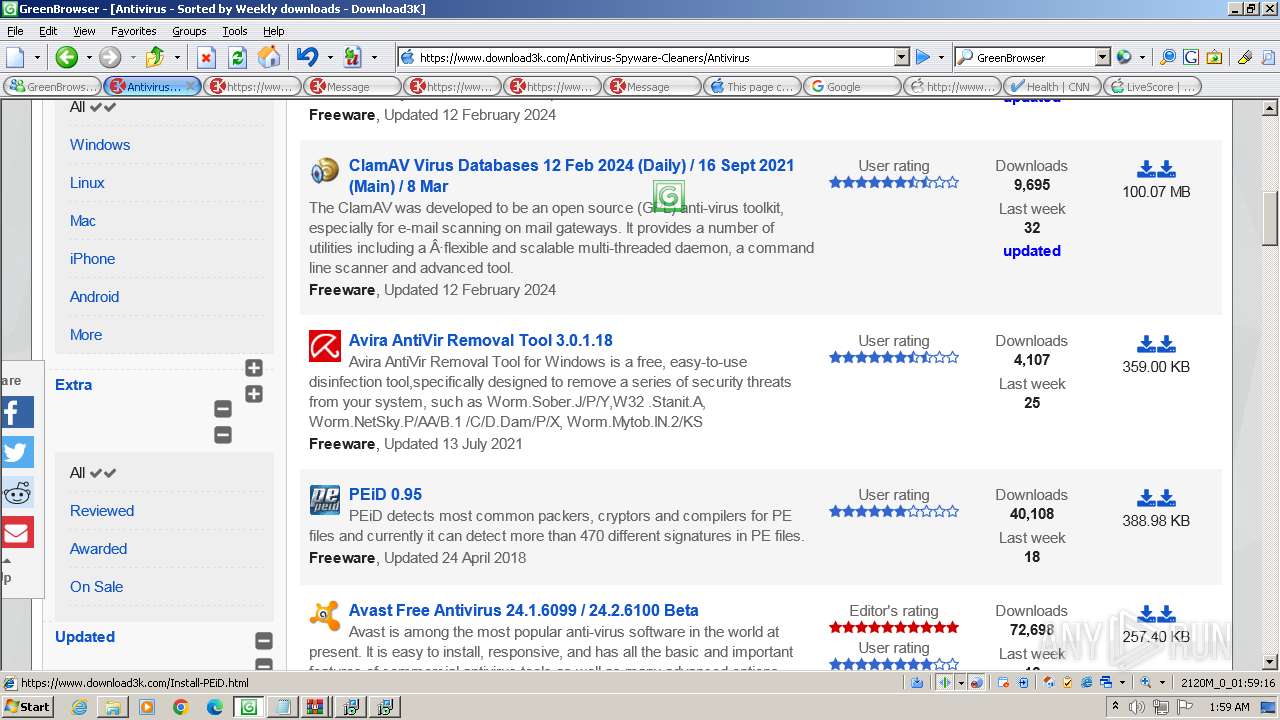This screenshot has height=720, width=1280.
Task: Share the page on Facebook
Action: click(17, 412)
